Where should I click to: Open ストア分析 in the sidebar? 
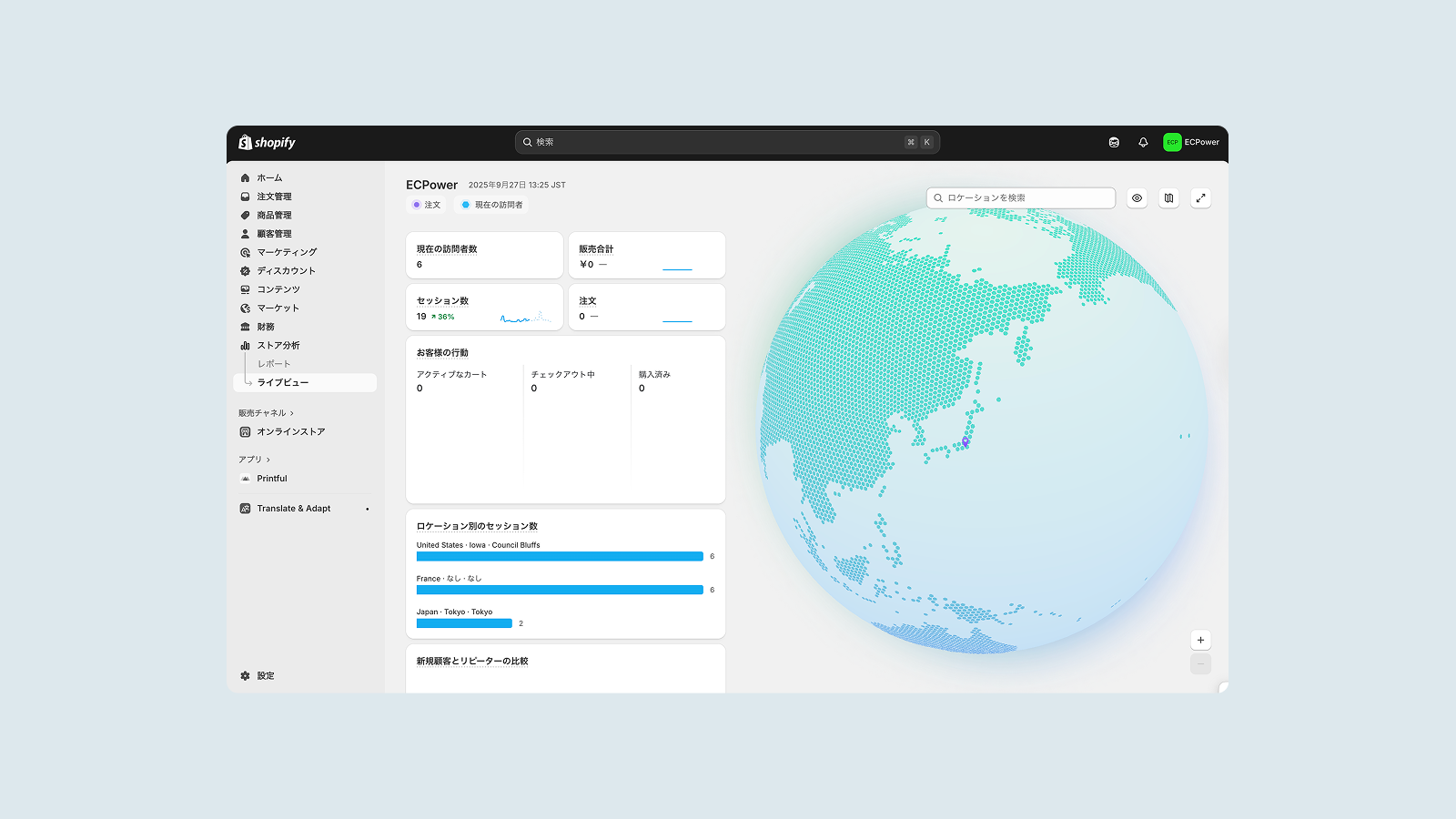tap(278, 346)
